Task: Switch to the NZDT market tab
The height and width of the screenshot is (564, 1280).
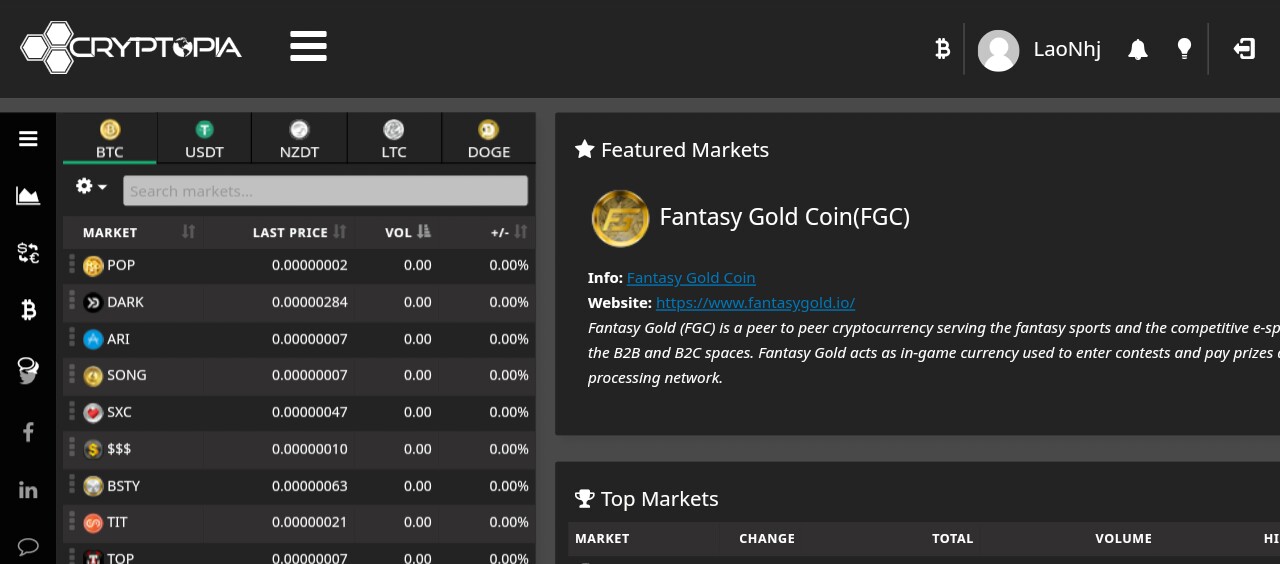Action: pos(299,138)
